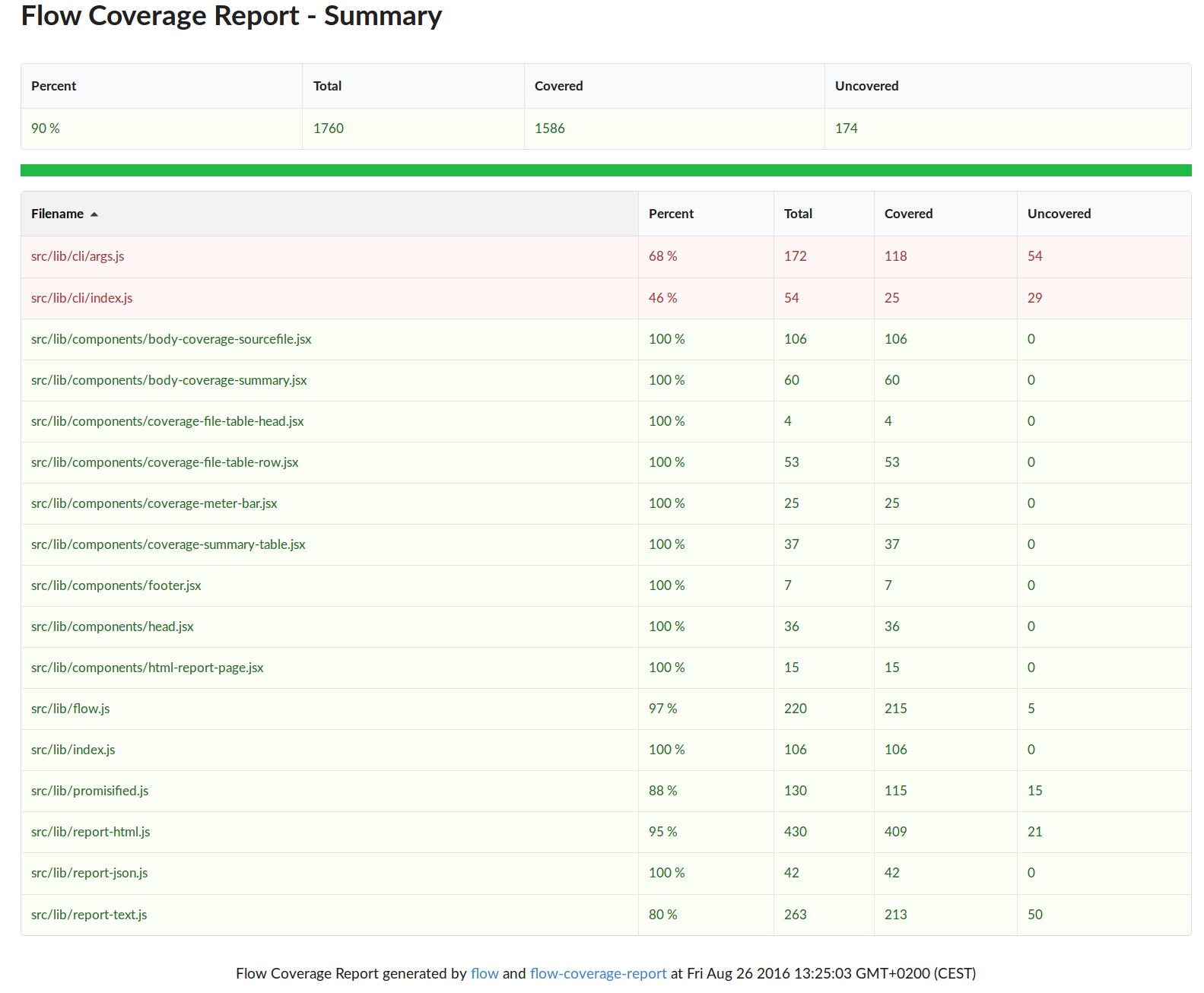
Task: Select the summary covered value 1586
Action: click(550, 128)
